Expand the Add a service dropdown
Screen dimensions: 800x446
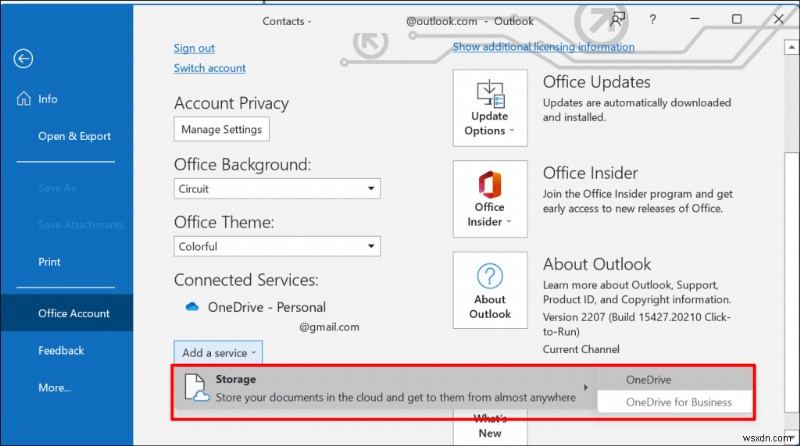coord(218,353)
